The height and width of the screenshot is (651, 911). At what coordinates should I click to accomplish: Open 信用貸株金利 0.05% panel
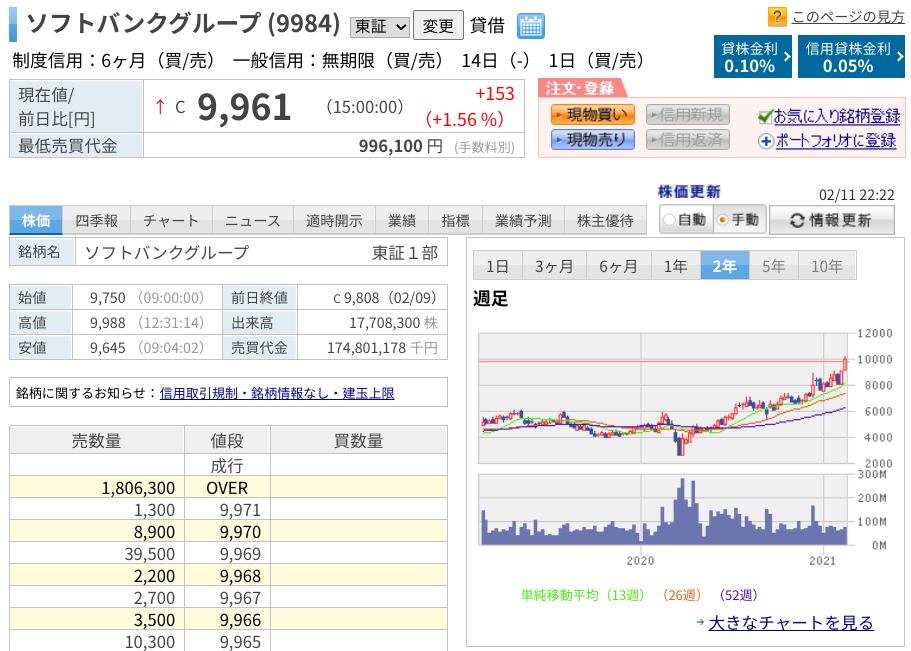click(851, 56)
